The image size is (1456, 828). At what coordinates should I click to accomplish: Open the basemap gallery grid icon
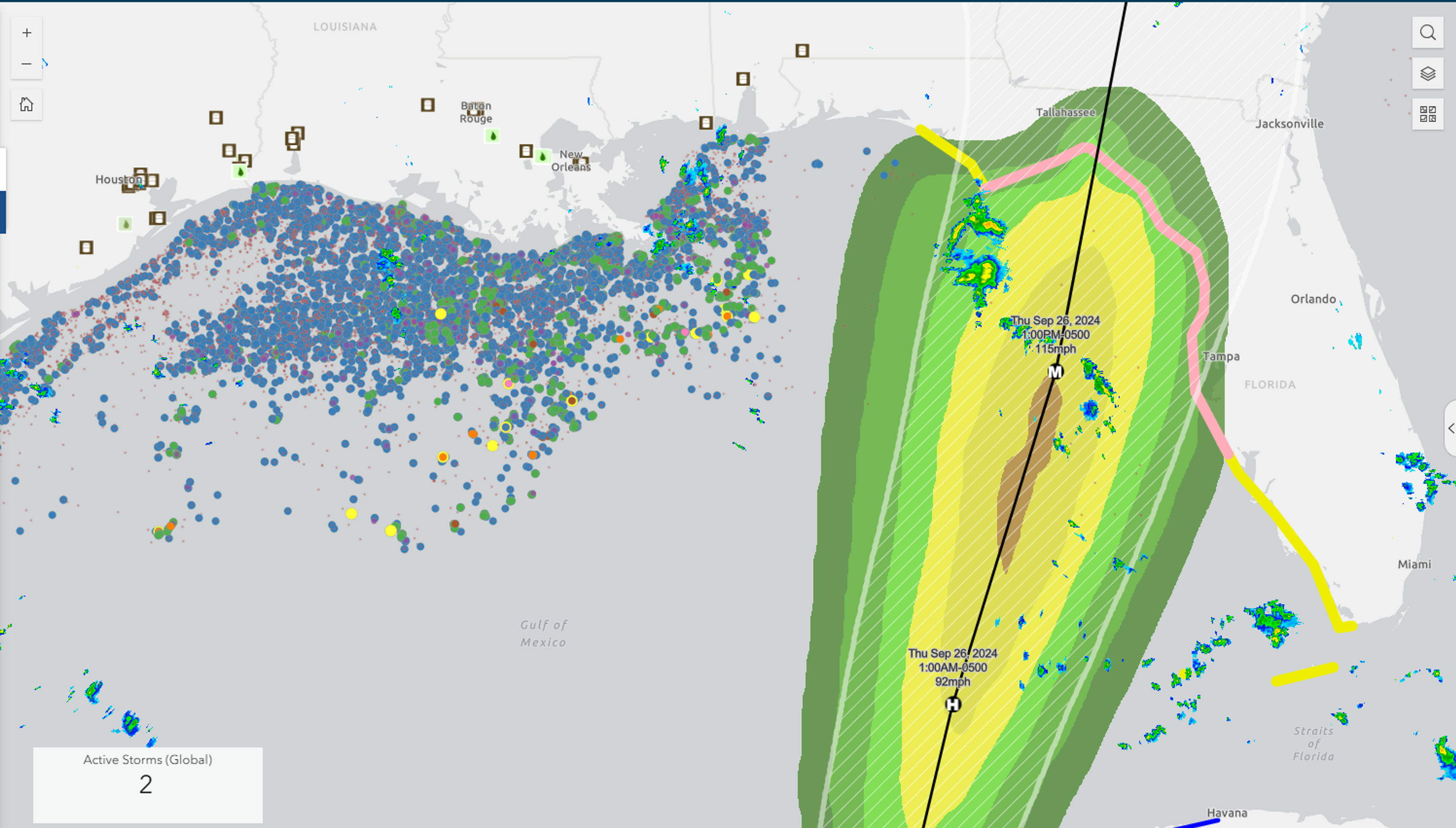[1428, 114]
